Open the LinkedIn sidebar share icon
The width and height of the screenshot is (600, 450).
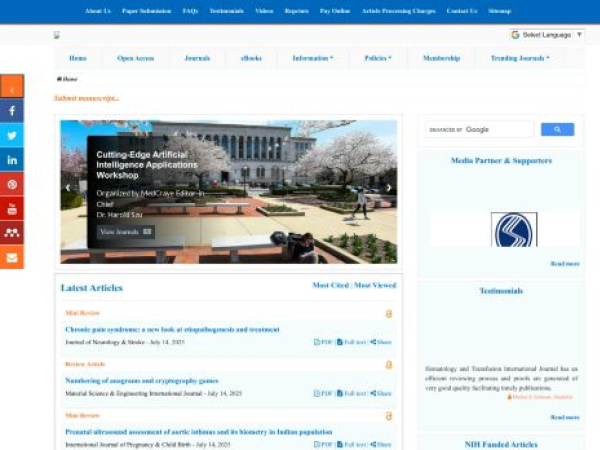12,160
